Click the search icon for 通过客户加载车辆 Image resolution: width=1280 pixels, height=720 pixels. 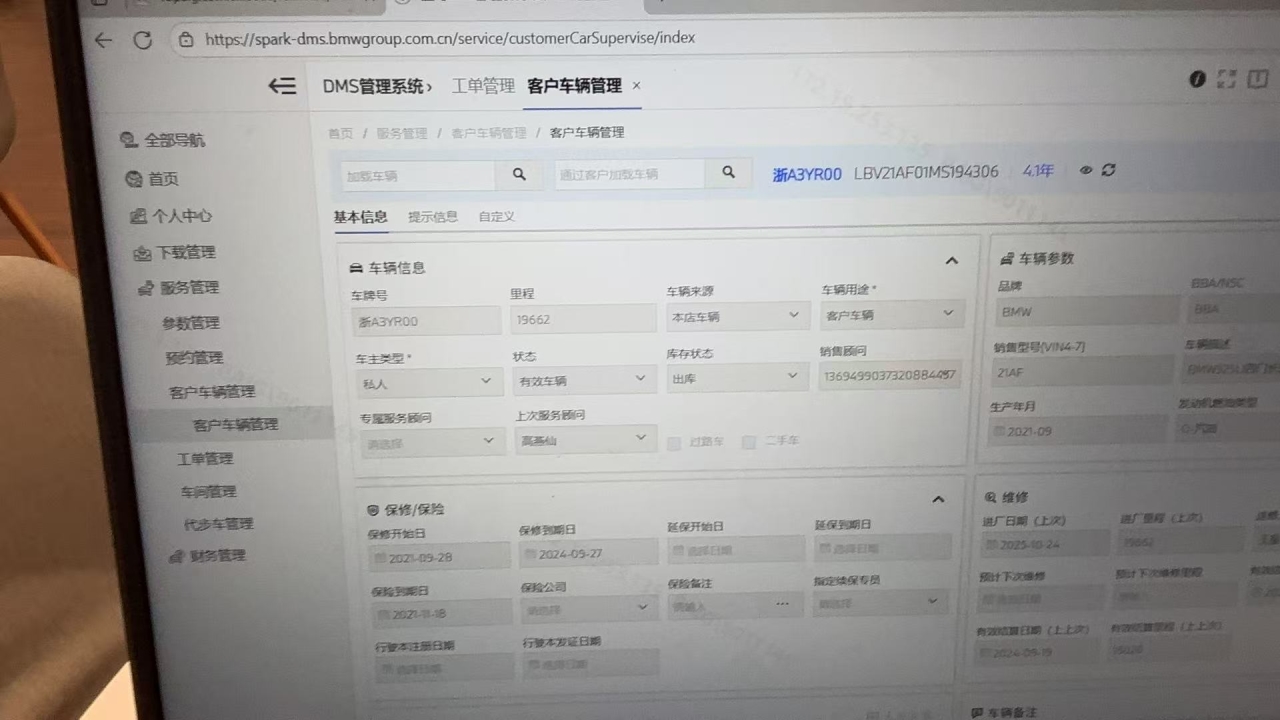pyautogui.click(x=729, y=172)
